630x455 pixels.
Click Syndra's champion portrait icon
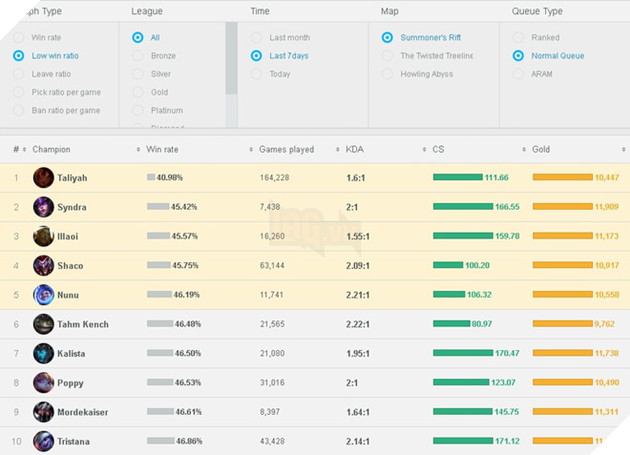coord(43,207)
